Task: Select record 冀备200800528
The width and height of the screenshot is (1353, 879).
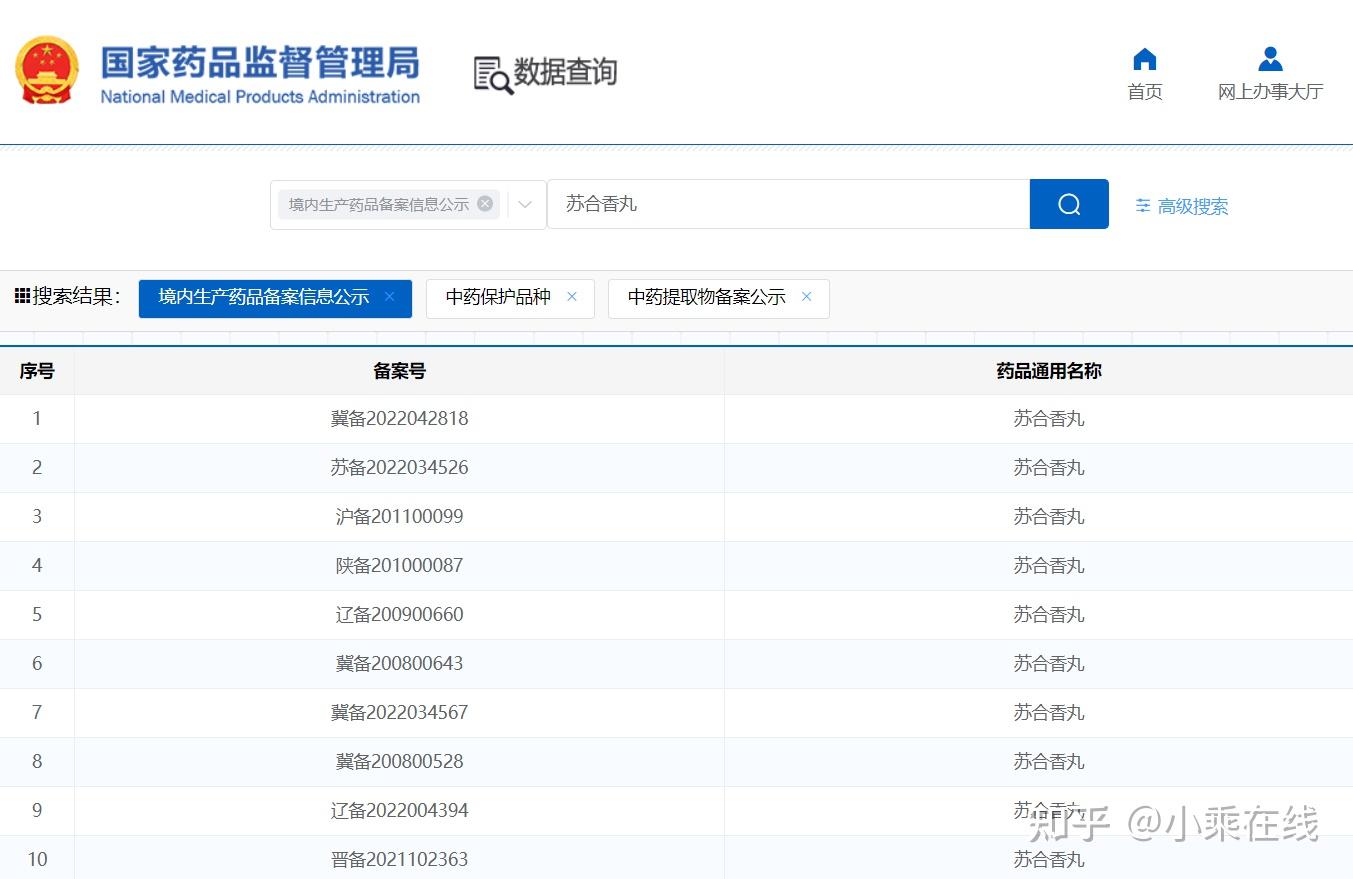Action: (x=399, y=762)
